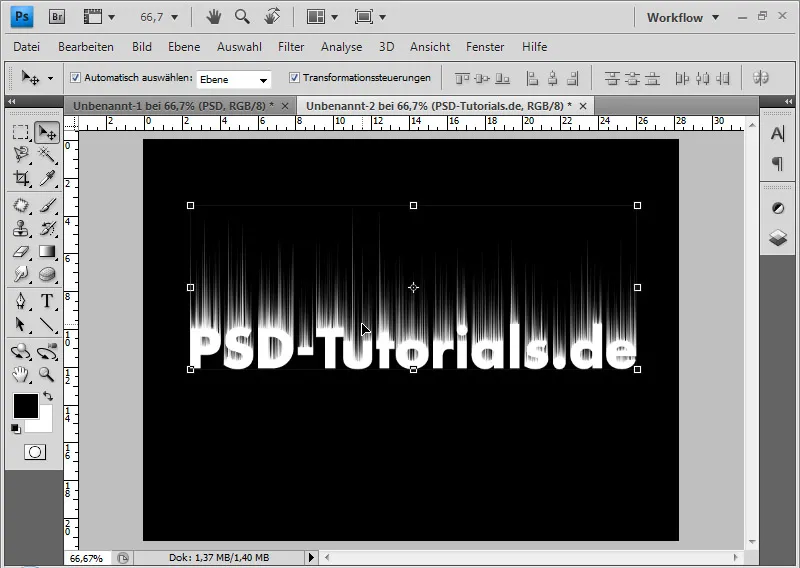Screen dimensions: 800x568
Task: Select the Brush tool
Action: pyautogui.click(x=47, y=205)
